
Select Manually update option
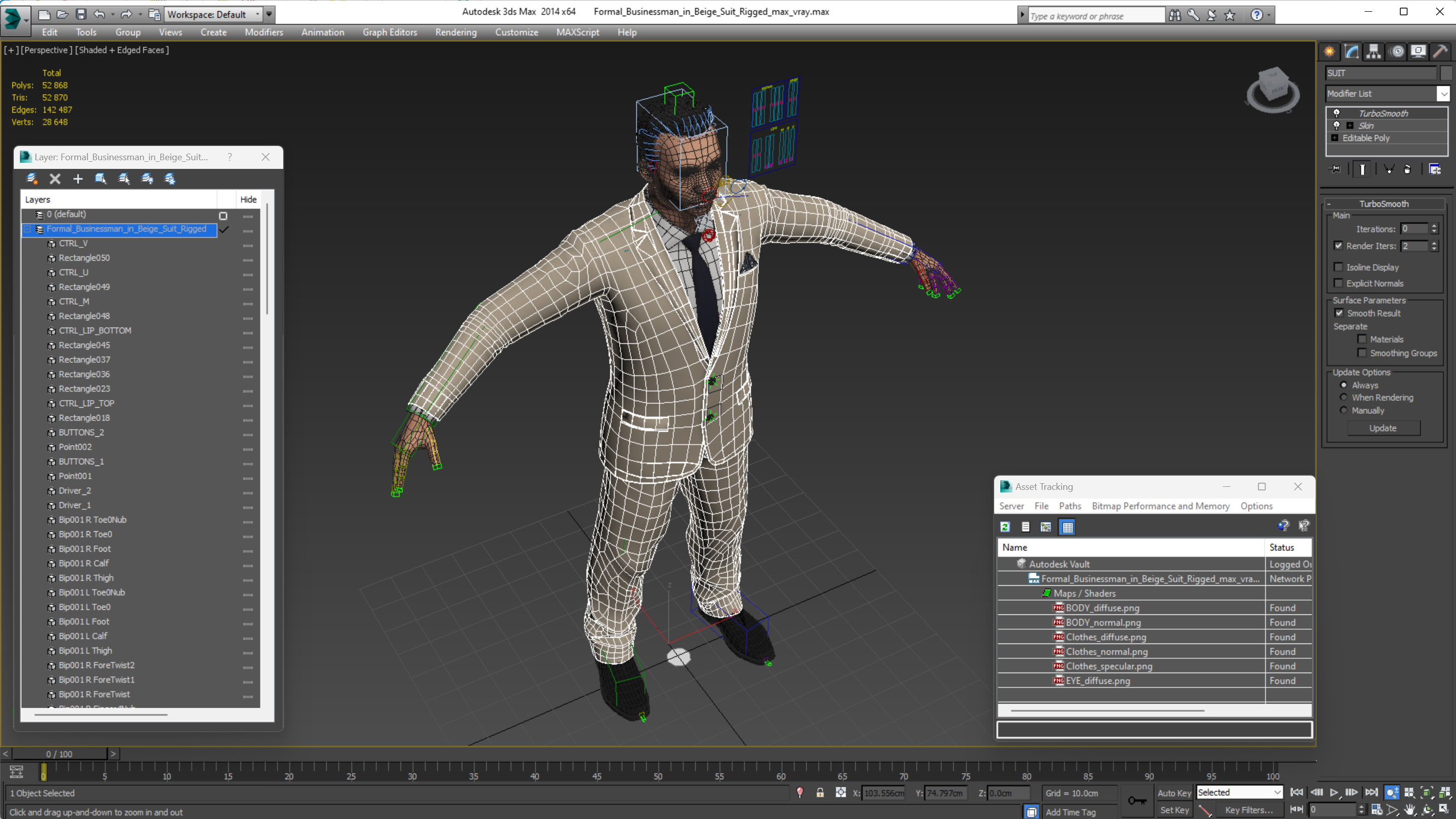[x=1344, y=410]
